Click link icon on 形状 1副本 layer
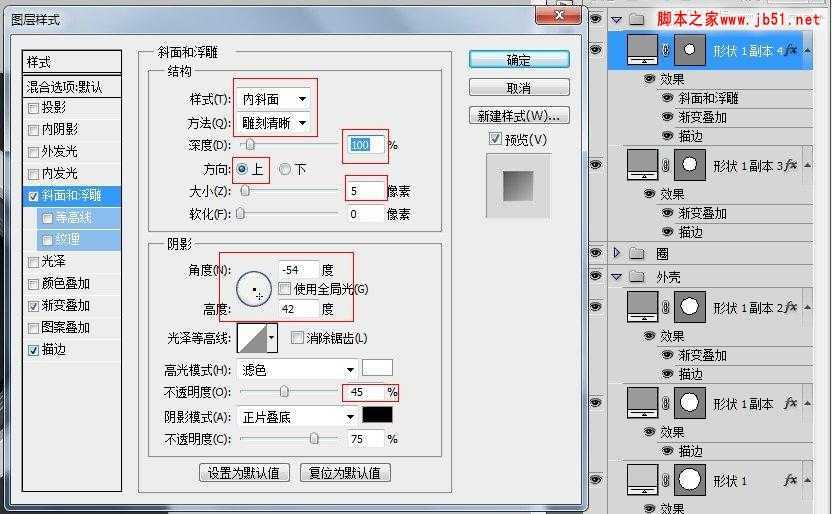The height and width of the screenshot is (514, 832). (666, 403)
